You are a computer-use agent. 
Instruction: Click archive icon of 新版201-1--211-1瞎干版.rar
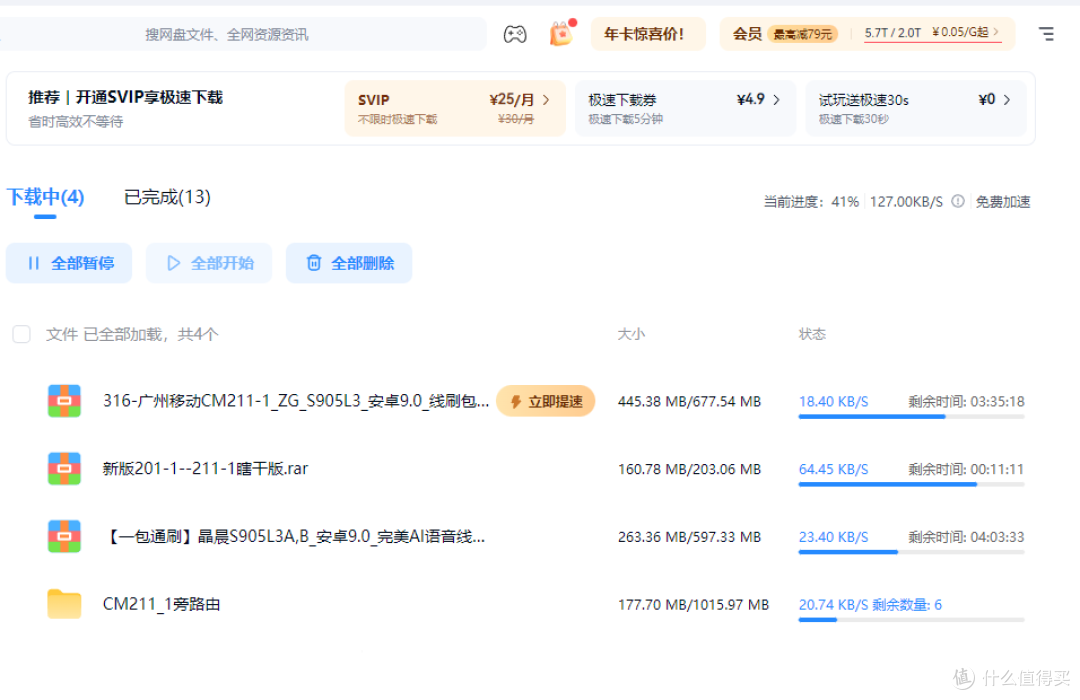64,469
